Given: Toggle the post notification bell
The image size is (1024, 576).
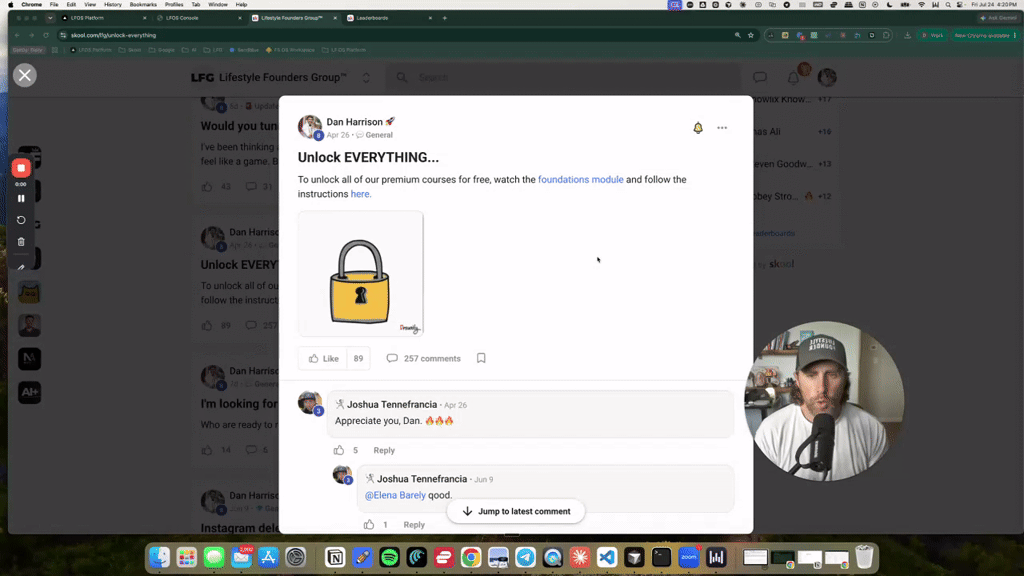Looking at the screenshot, I should (x=697, y=128).
